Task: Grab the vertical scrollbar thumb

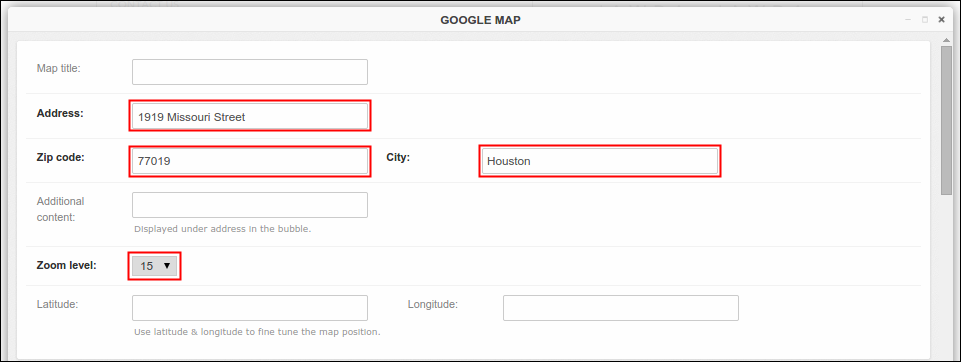Action: 946,120
